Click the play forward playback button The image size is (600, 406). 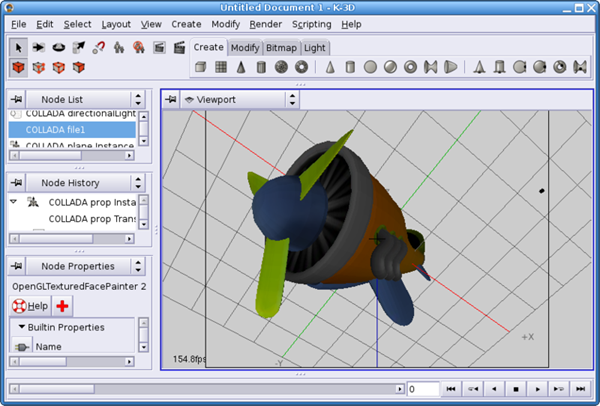(x=537, y=389)
